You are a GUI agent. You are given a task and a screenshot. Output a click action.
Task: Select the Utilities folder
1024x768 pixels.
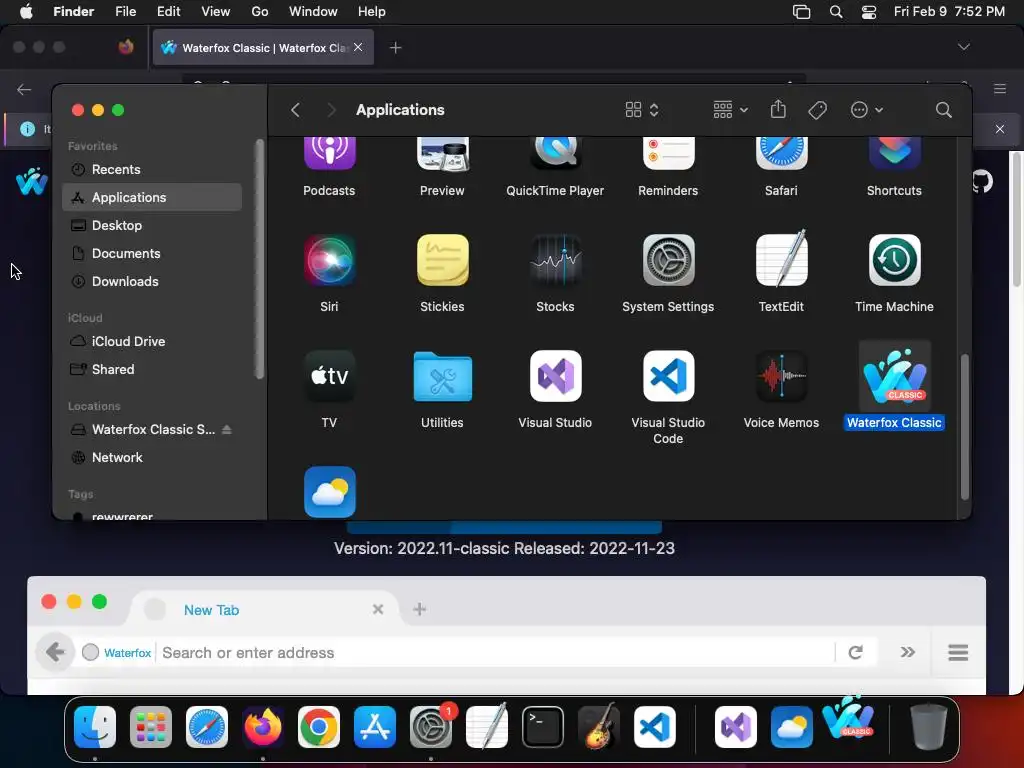(442, 376)
